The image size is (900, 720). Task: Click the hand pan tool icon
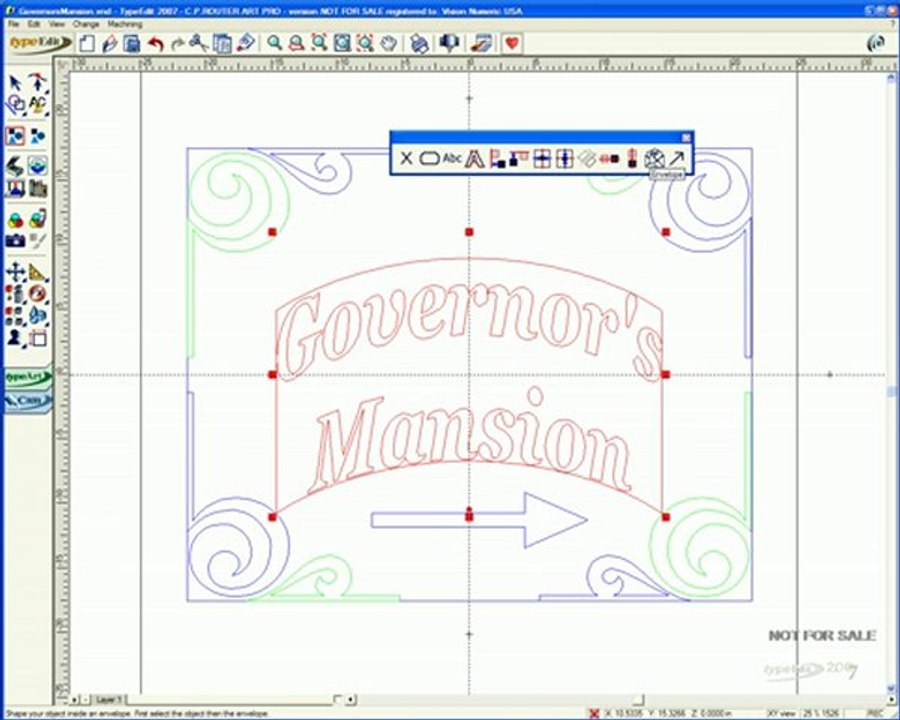tap(388, 43)
